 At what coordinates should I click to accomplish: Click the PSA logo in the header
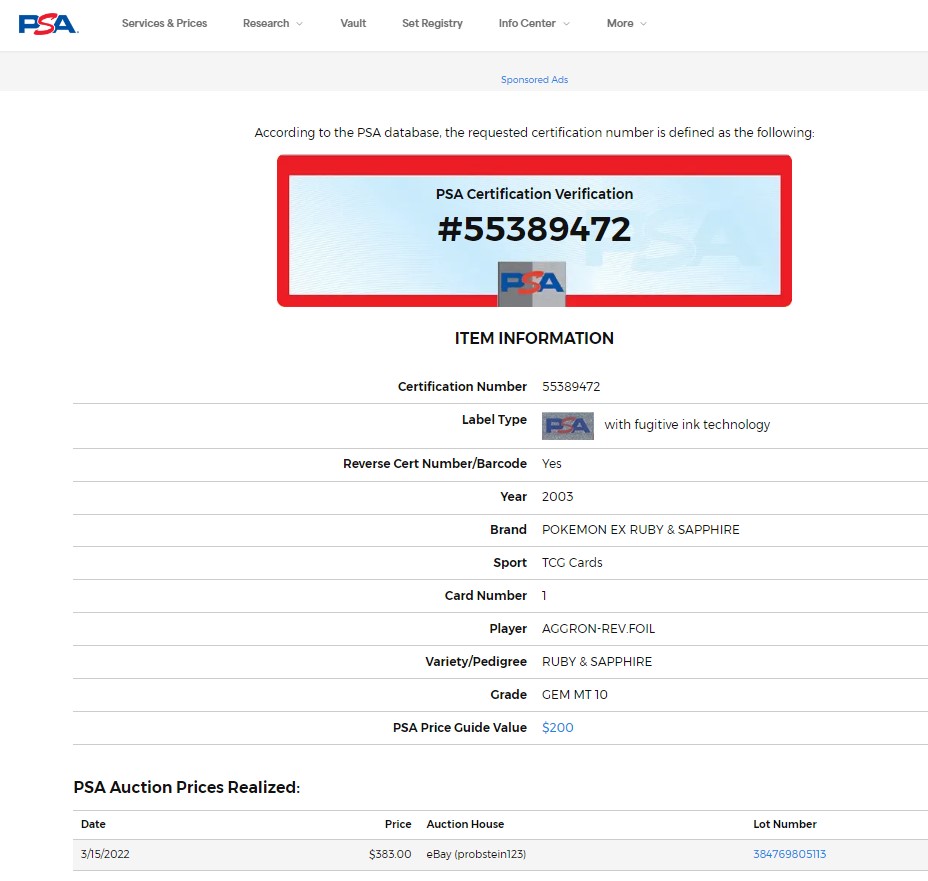tap(48, 24)
